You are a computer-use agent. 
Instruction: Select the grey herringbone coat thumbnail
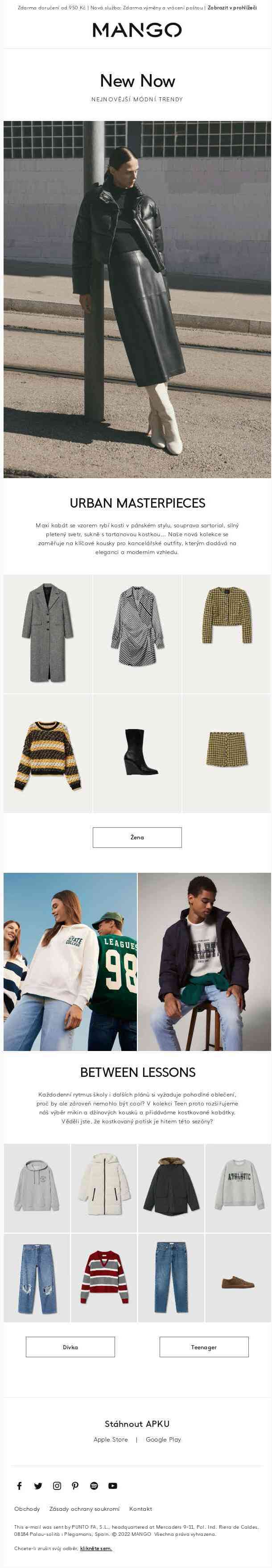point(47,634)
